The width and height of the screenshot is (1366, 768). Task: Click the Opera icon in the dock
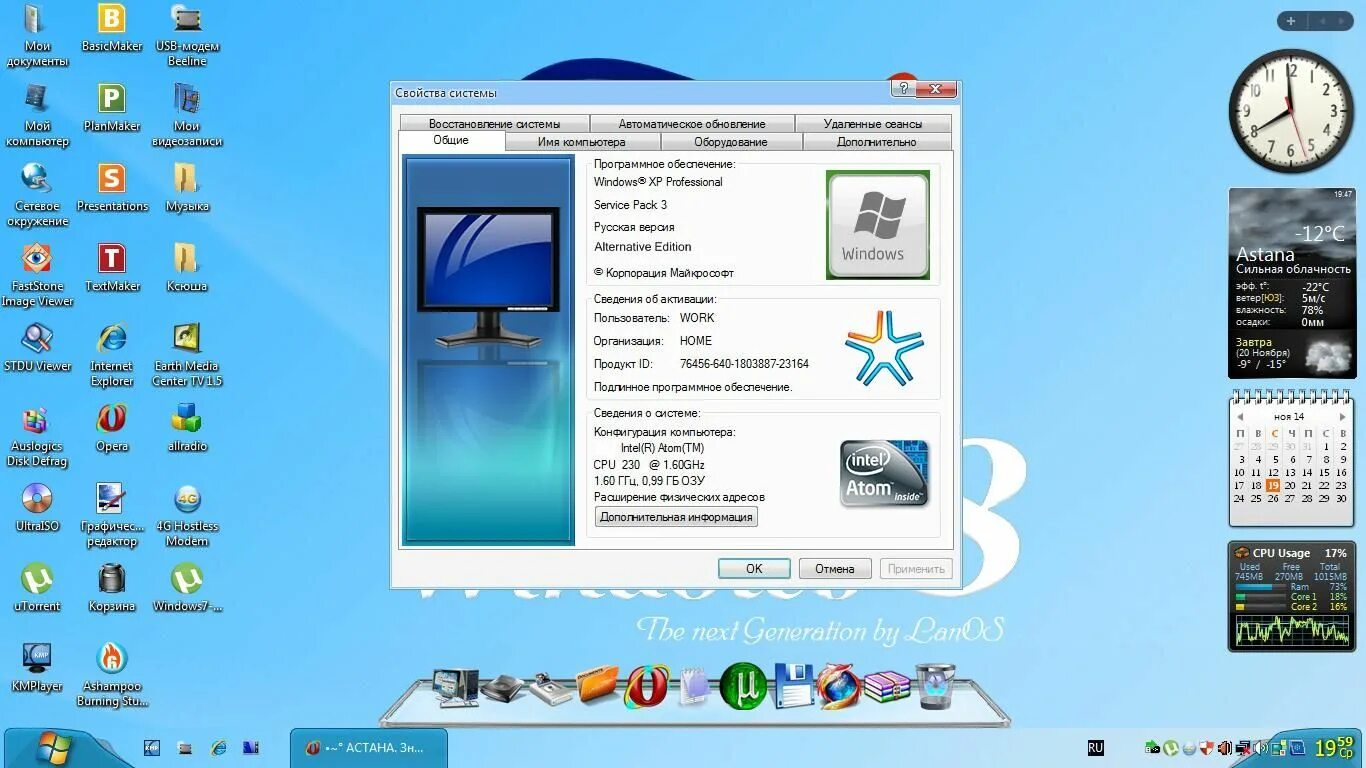647,686
